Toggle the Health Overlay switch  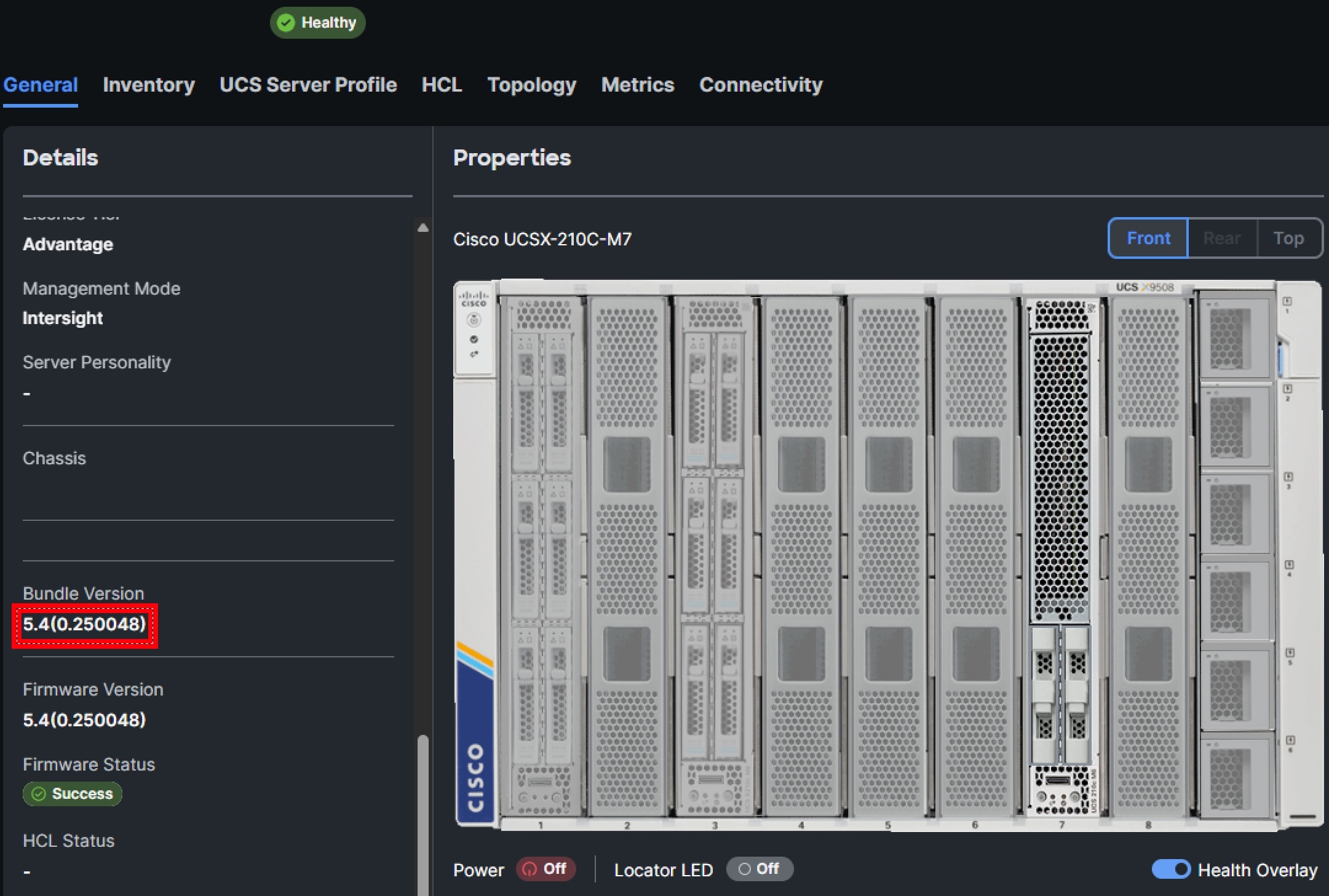pyautogui.click(x=1171, y=869)
